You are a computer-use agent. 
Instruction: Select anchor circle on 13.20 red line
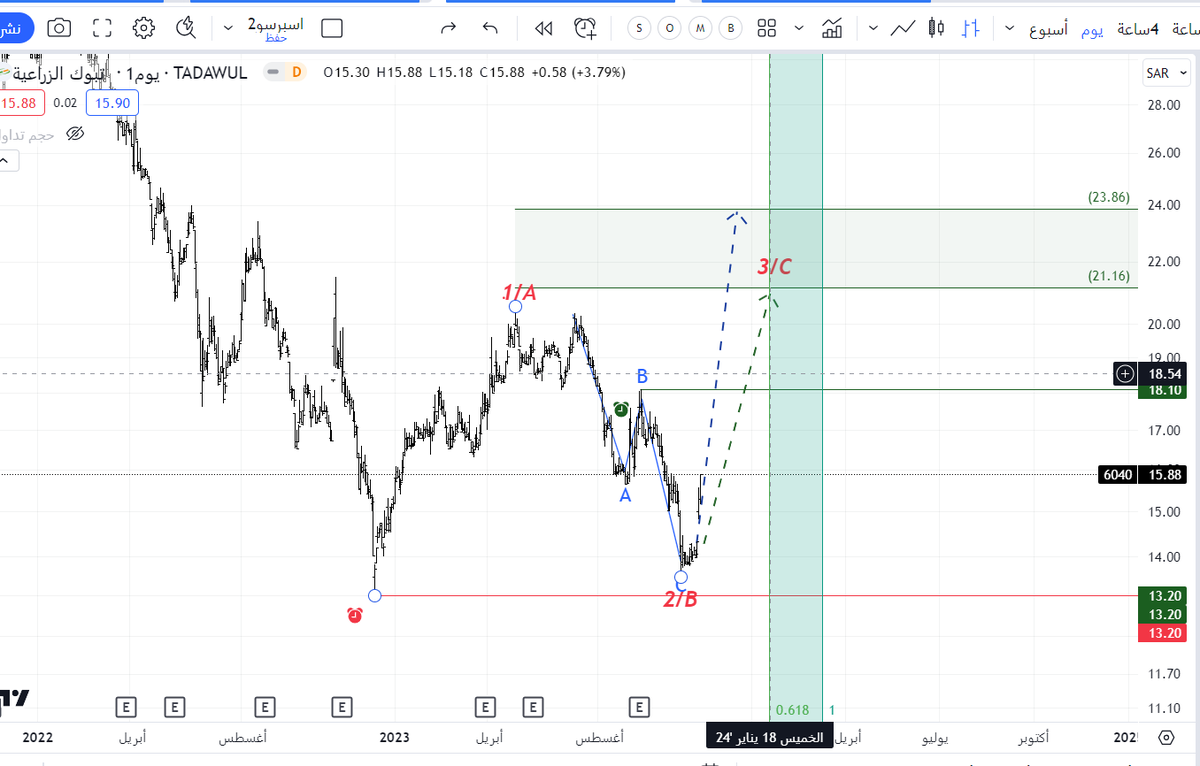coord(375,596)
